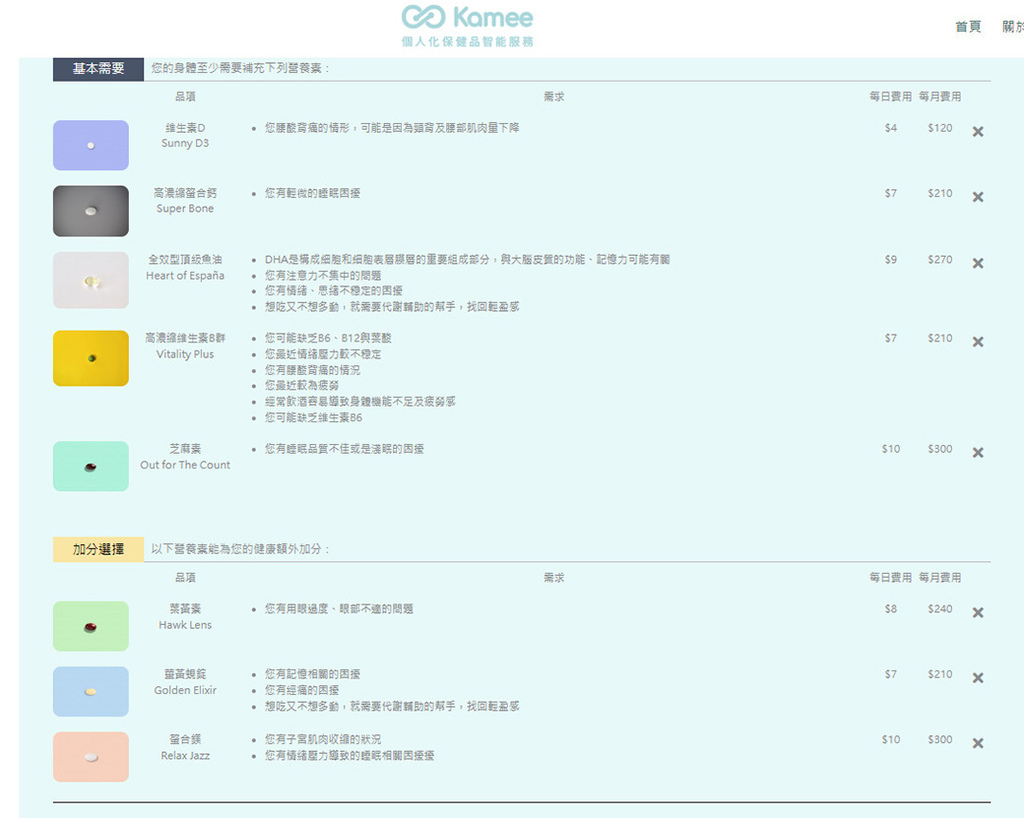The width and height of the screenshot is (1024, 818).
Task: Open the Hawk Lens green thumbnail
Action: click(x=91, y=626)
